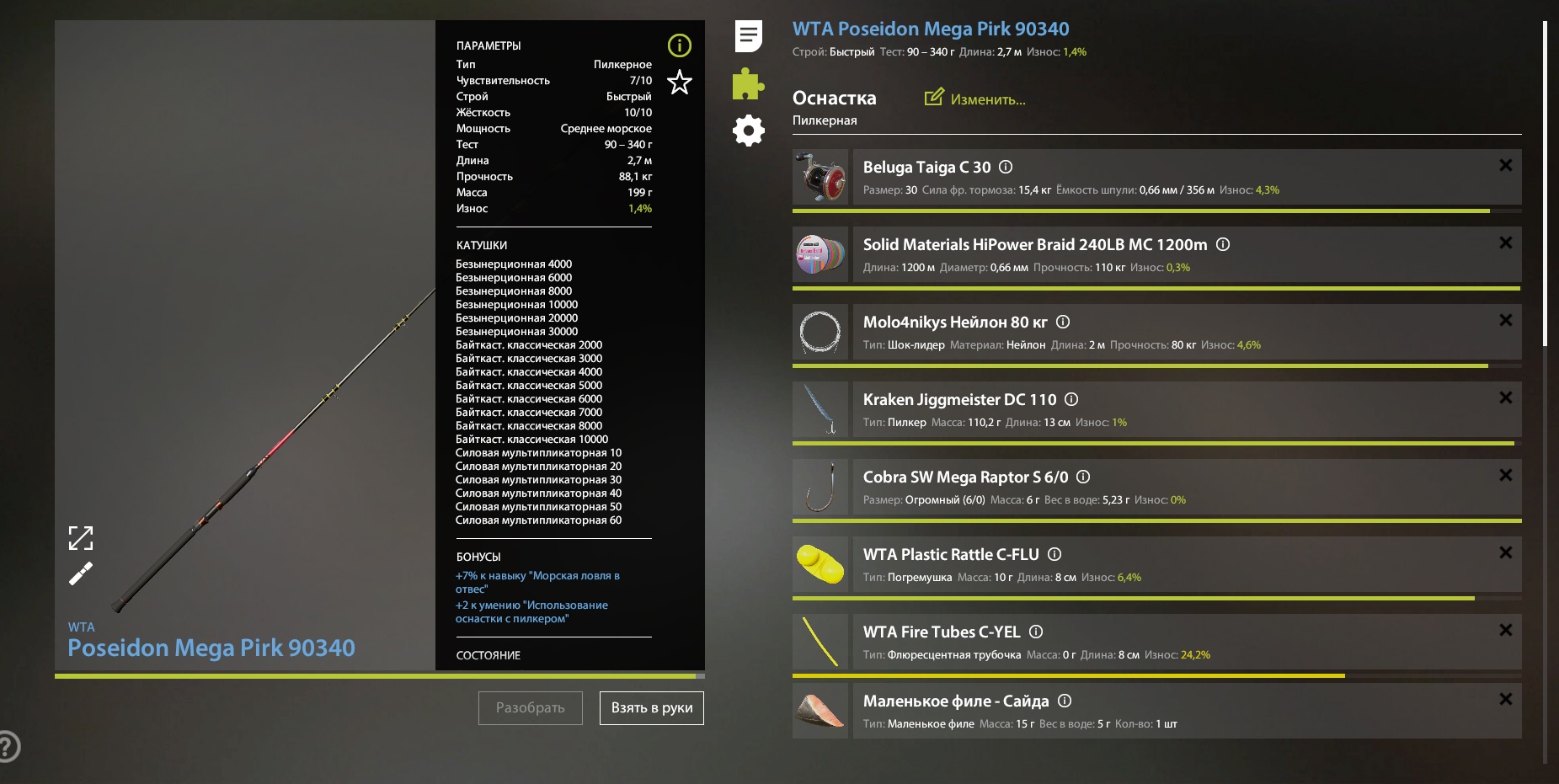The height and width of the screenshot is (784, 1559).
Task: Open help question mark icon
Action: coord(6,746)
